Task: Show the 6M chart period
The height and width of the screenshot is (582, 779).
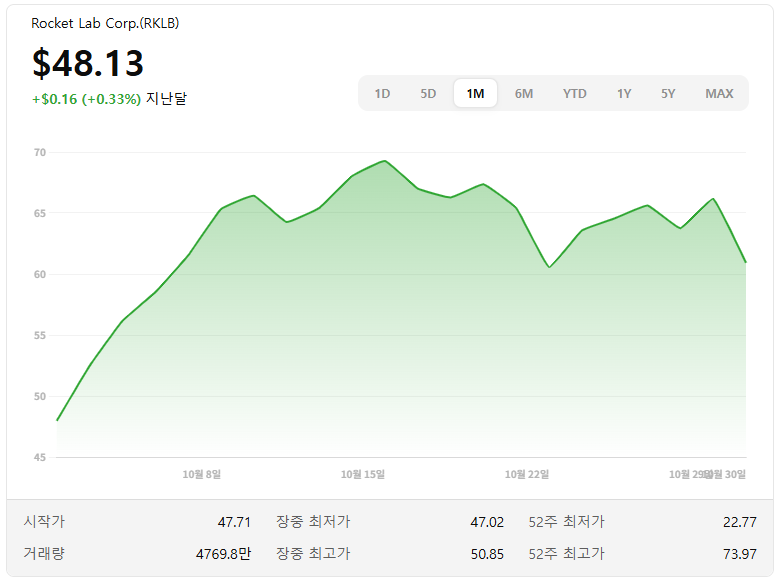Action: point(524,94)
